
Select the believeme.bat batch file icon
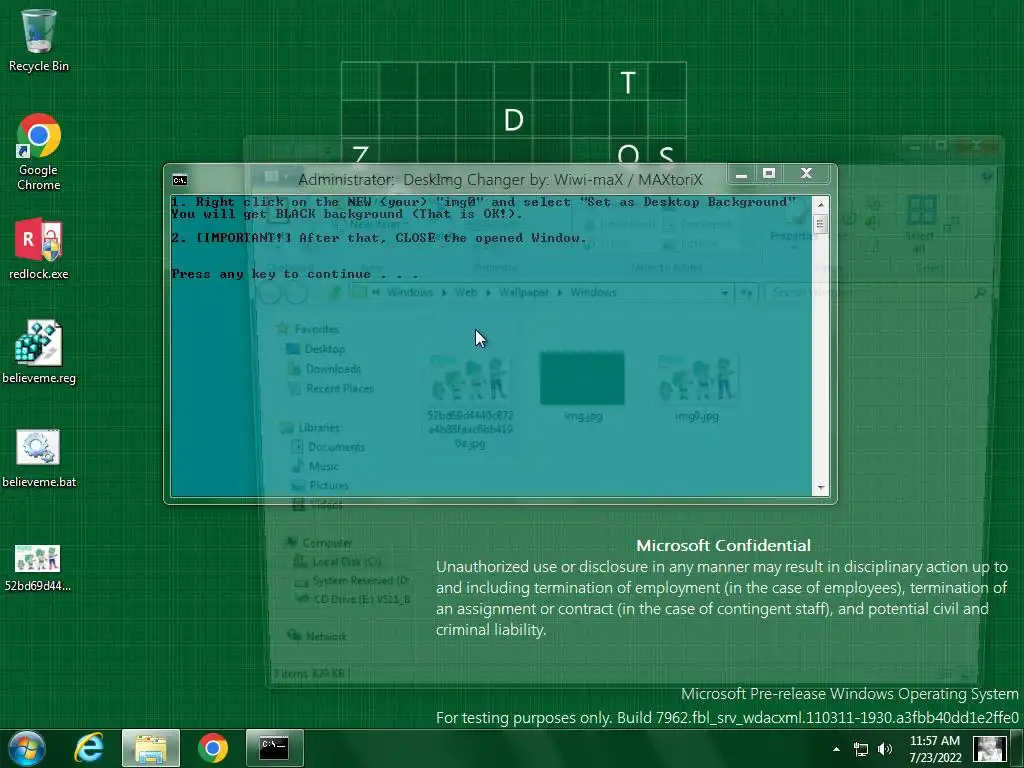(x=39, y=457)
